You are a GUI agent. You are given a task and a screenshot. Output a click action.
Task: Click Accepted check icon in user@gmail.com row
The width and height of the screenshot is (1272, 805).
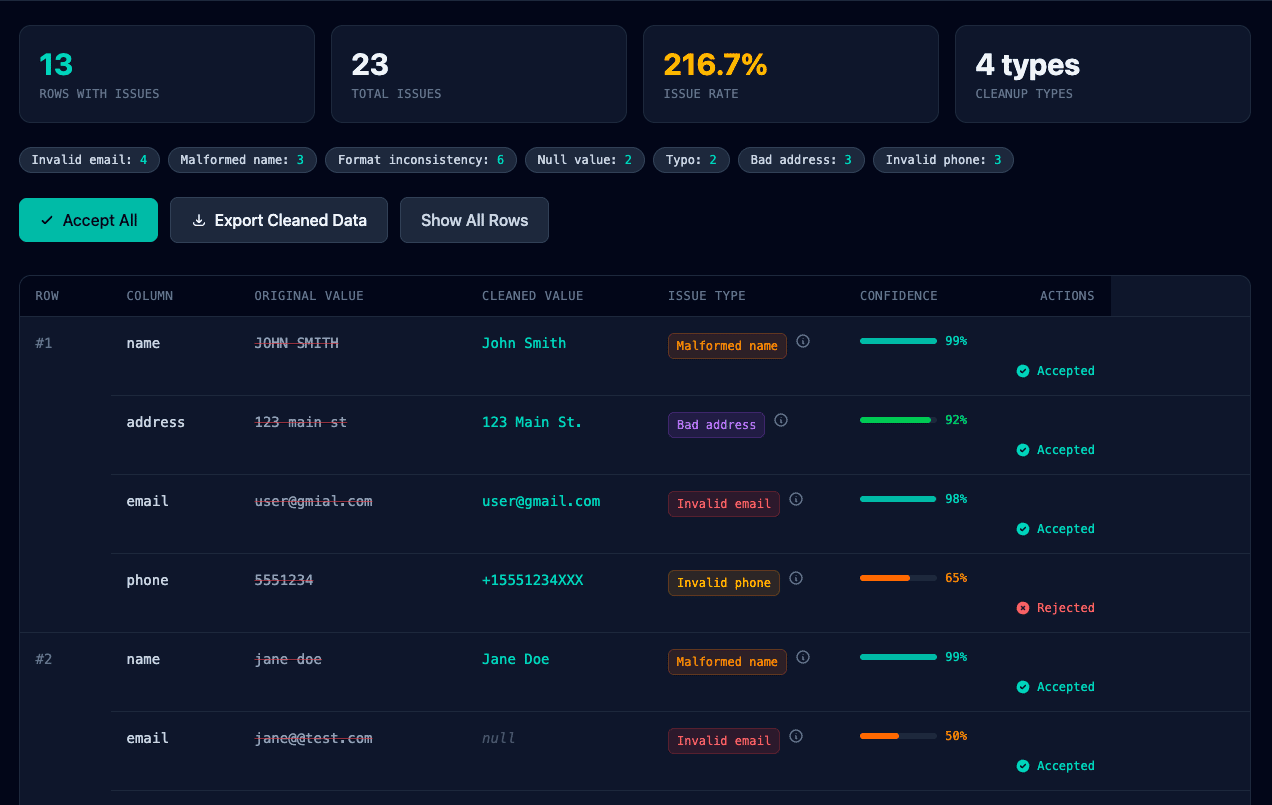point(1023,529)
